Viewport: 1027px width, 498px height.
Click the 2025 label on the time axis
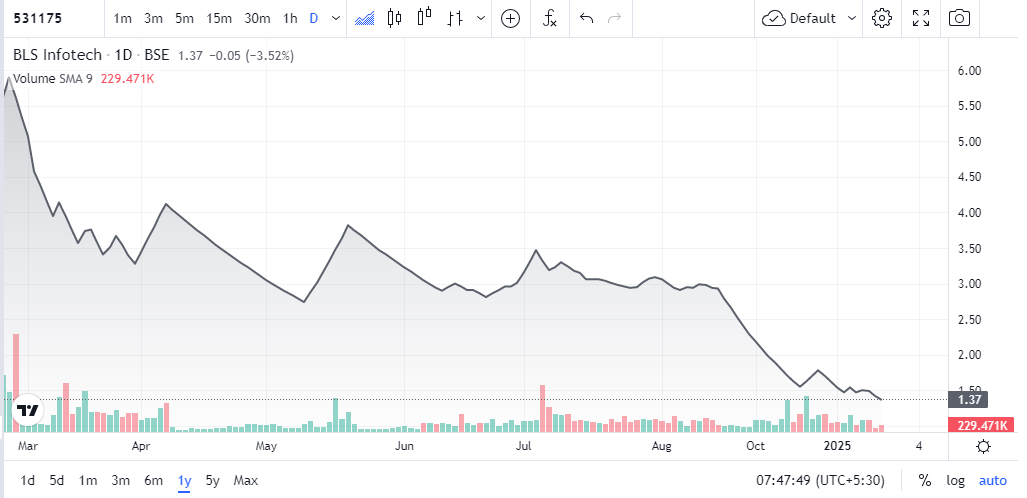click(837, 446)
